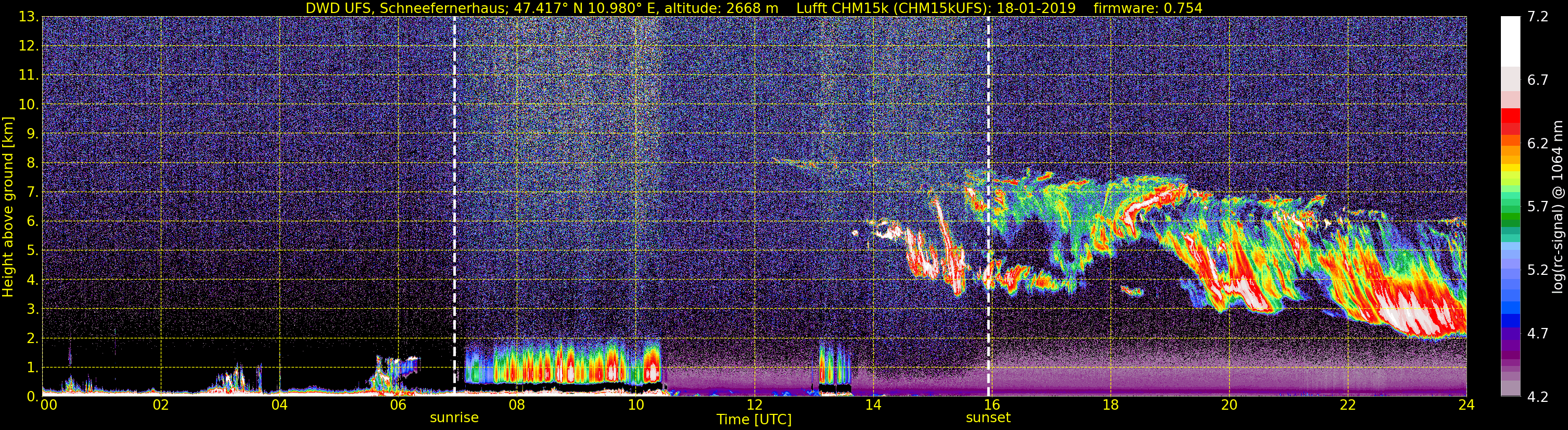Click the height axis tick '9.'
Viewport: 1568px width, 430px height.
click(32, 133)
